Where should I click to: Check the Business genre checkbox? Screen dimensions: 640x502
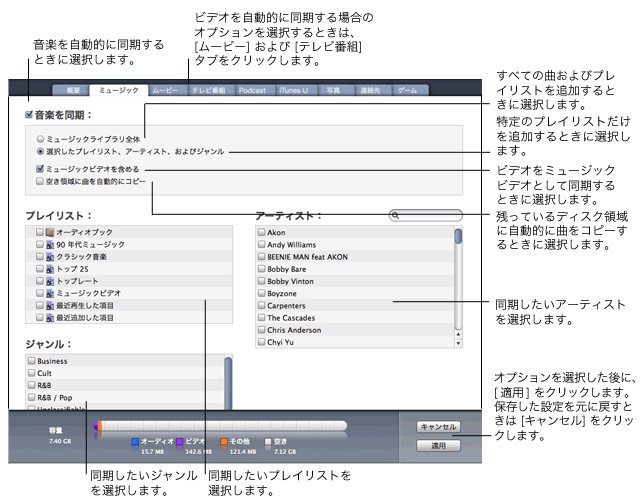(31, 360)
